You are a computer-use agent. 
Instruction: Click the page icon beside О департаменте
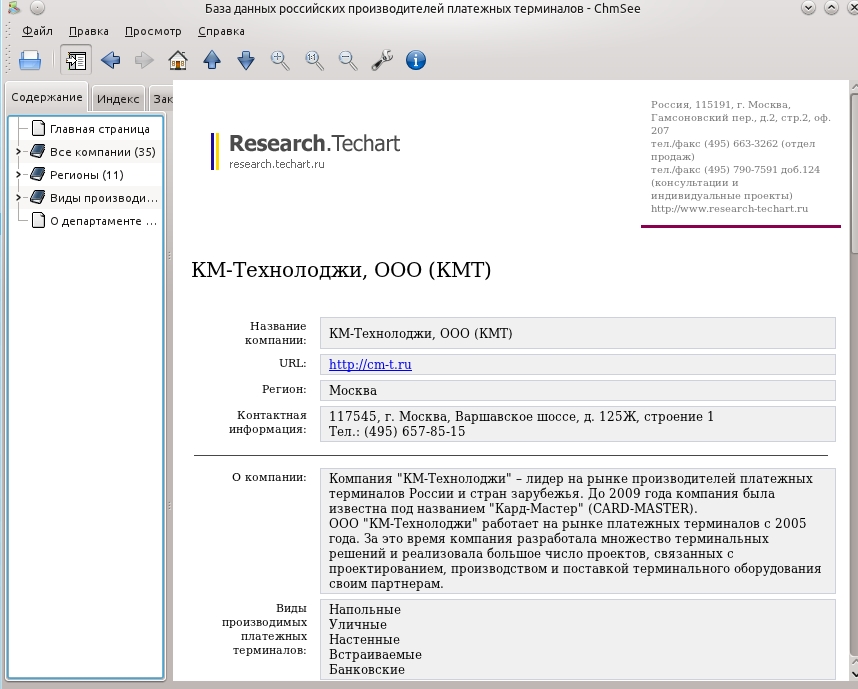[x=38, y=220]
